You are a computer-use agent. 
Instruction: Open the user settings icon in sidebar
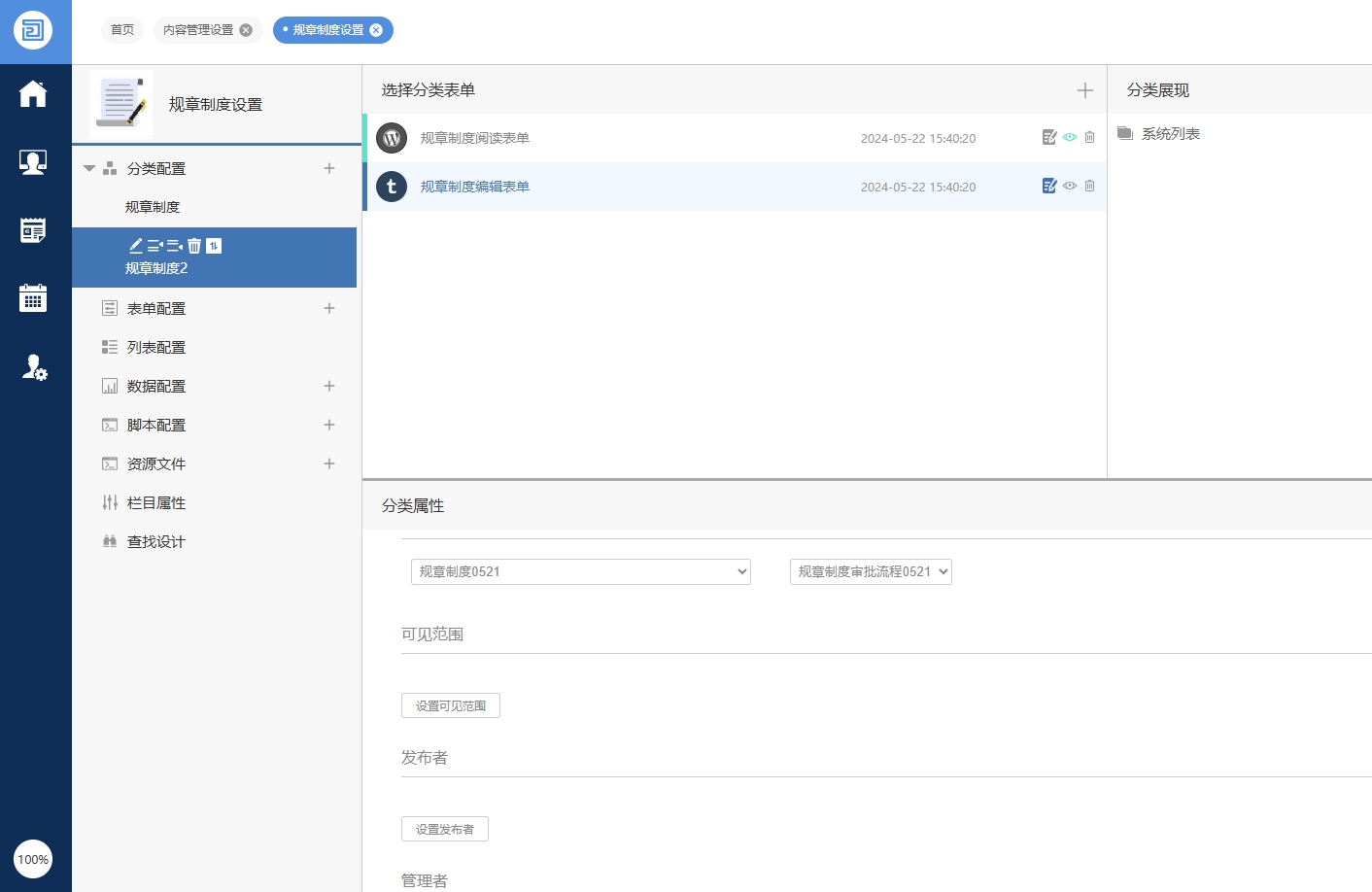(34, 367)
